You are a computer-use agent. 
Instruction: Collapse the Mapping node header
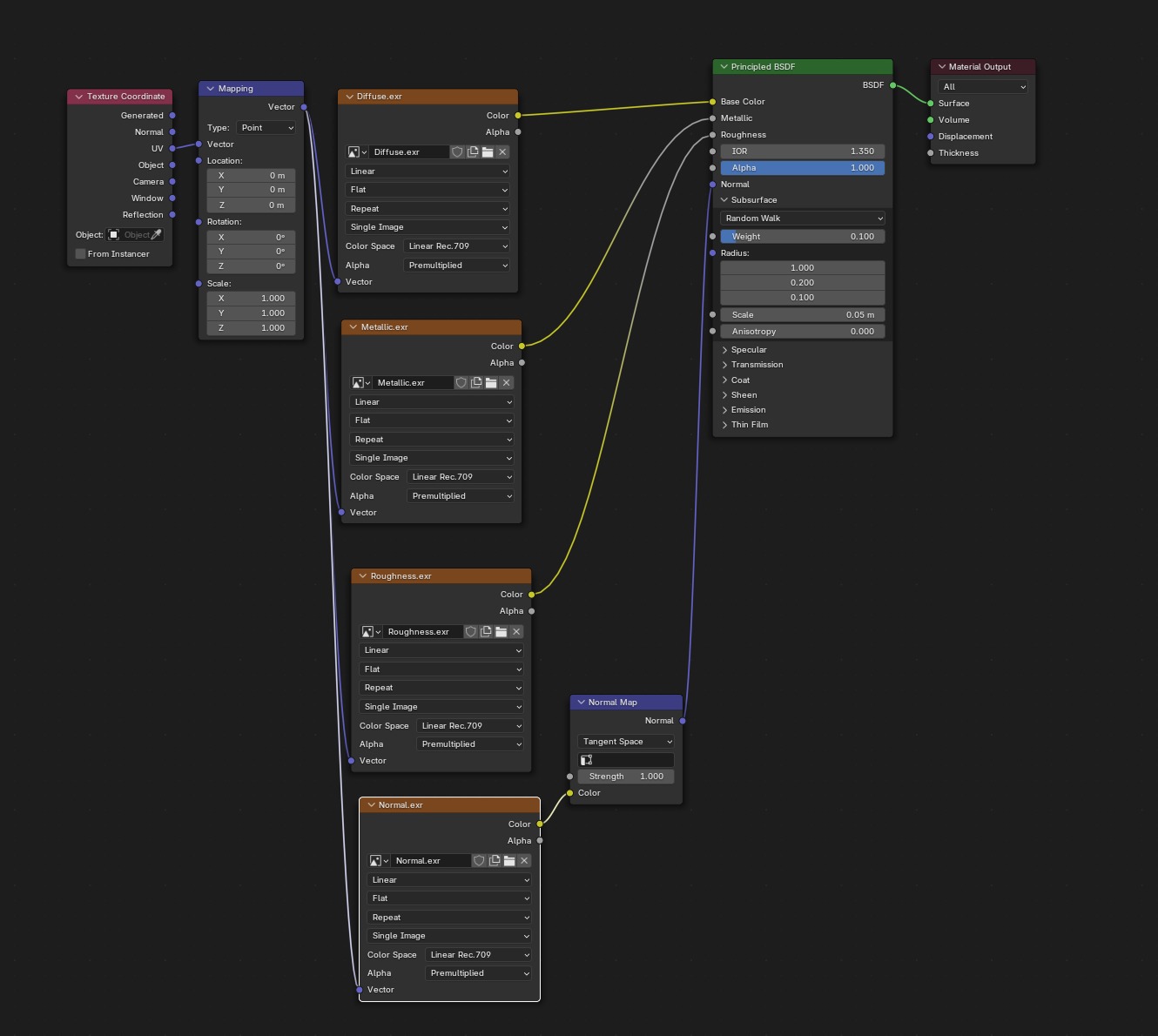210,89
